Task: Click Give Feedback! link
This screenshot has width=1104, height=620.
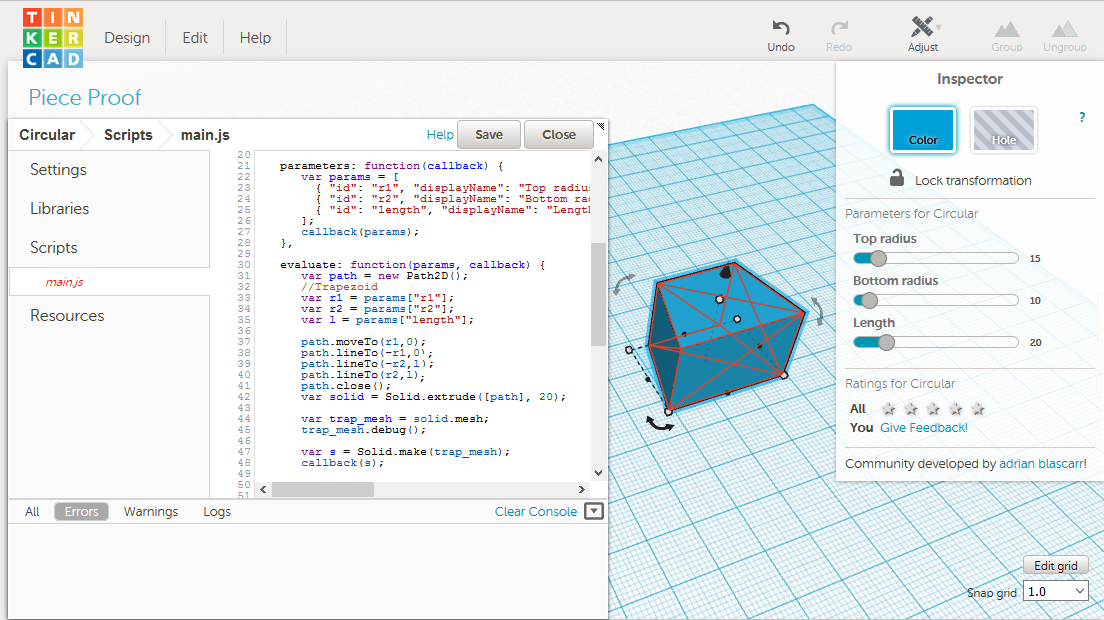Action: (x=924, y=427)
